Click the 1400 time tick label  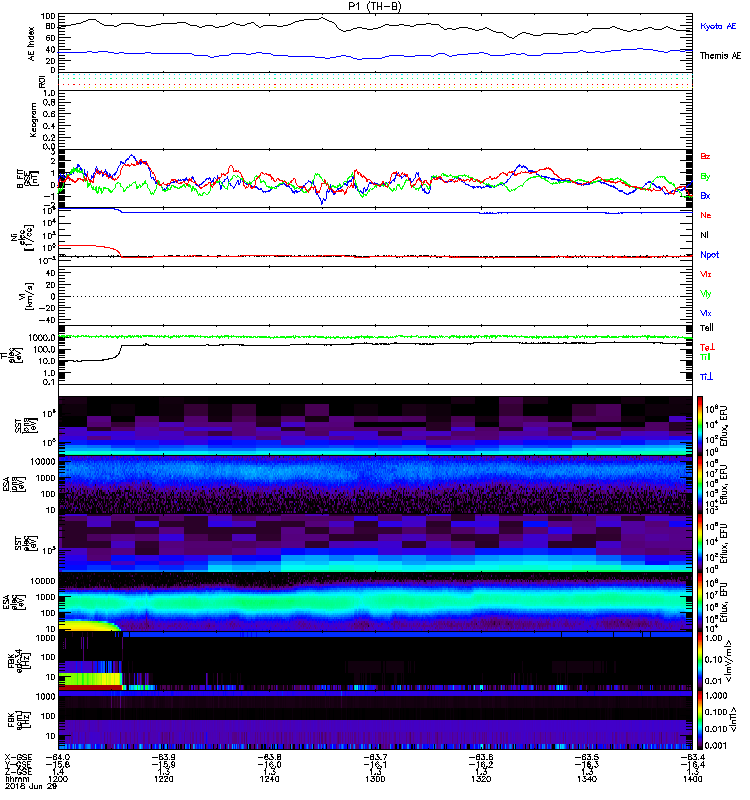[692, 779]
